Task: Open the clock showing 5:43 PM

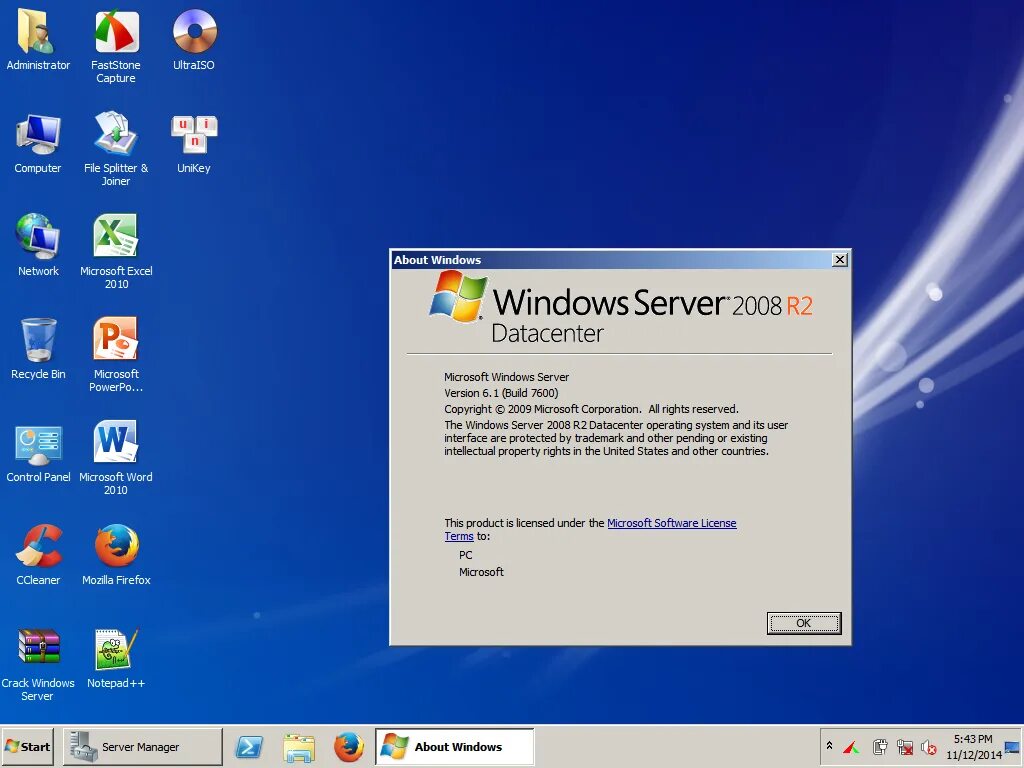Action: (x=973, y=746)
